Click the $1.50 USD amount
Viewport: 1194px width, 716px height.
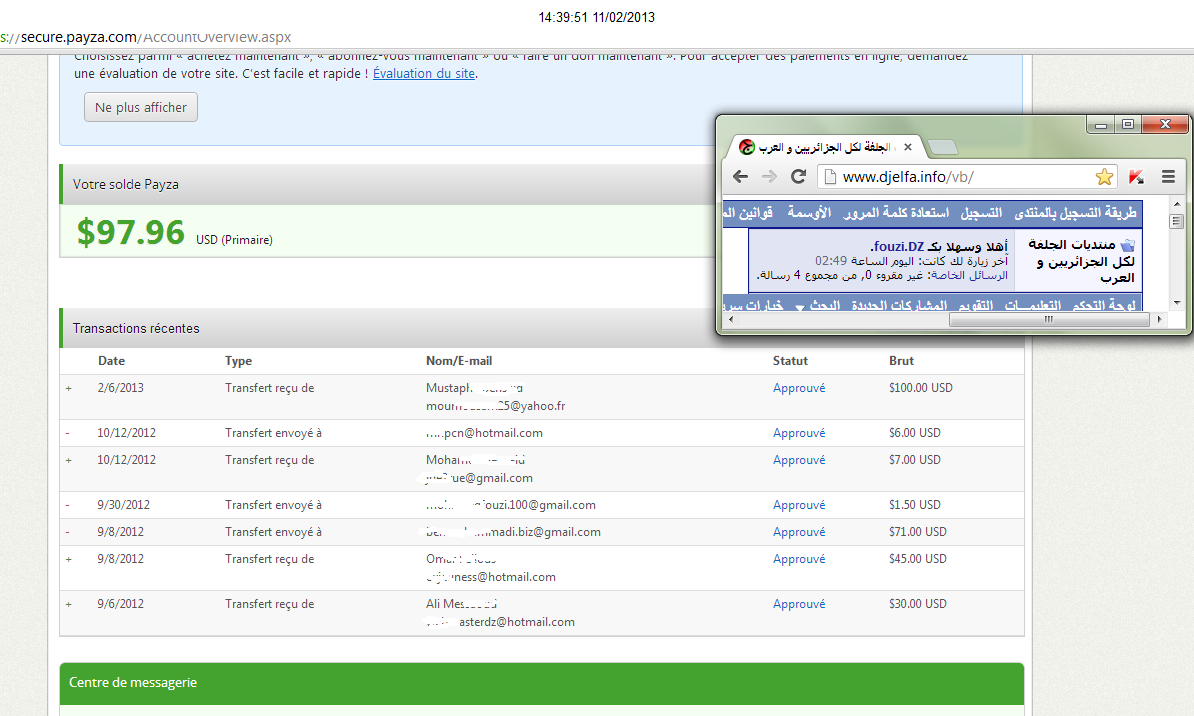(x=915, y=505)
